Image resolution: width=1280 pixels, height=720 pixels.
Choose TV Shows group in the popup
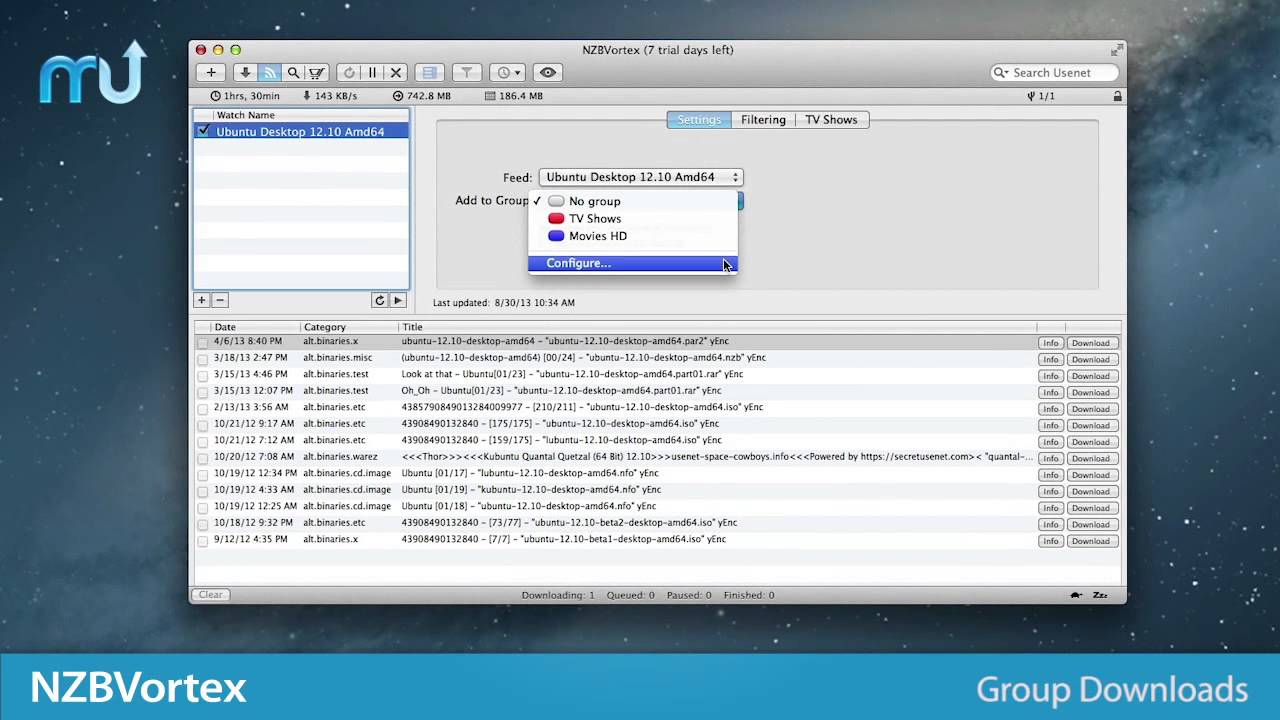click(632, 218)
